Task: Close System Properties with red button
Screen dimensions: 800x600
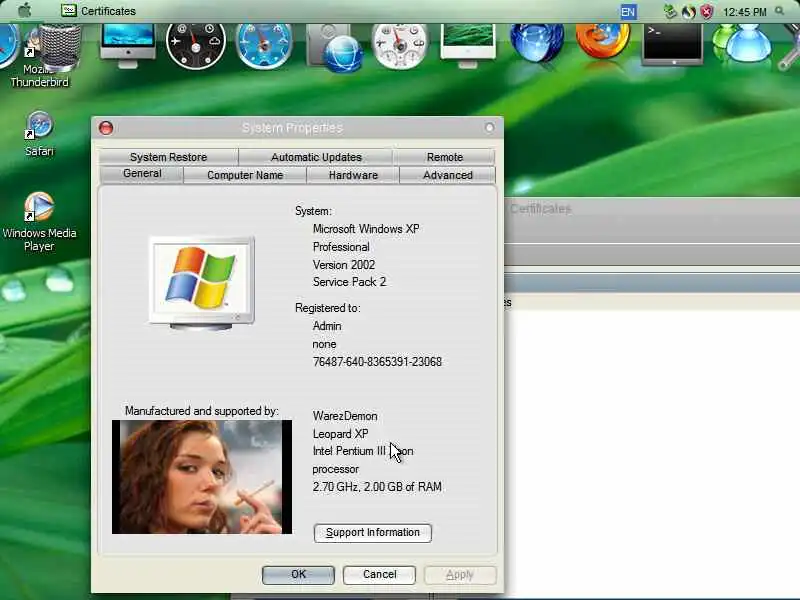Action: click(106, 128)
